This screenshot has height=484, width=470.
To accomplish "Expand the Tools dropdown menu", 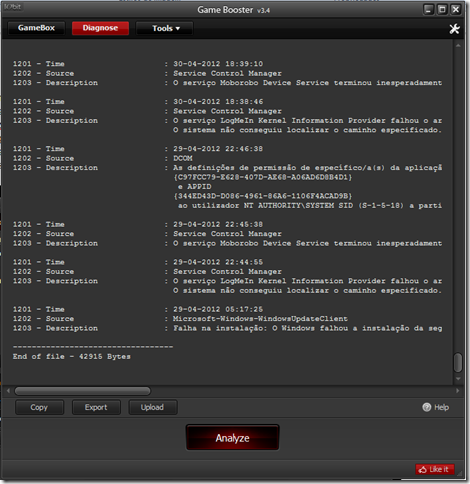I will click(x=164, y=28).
